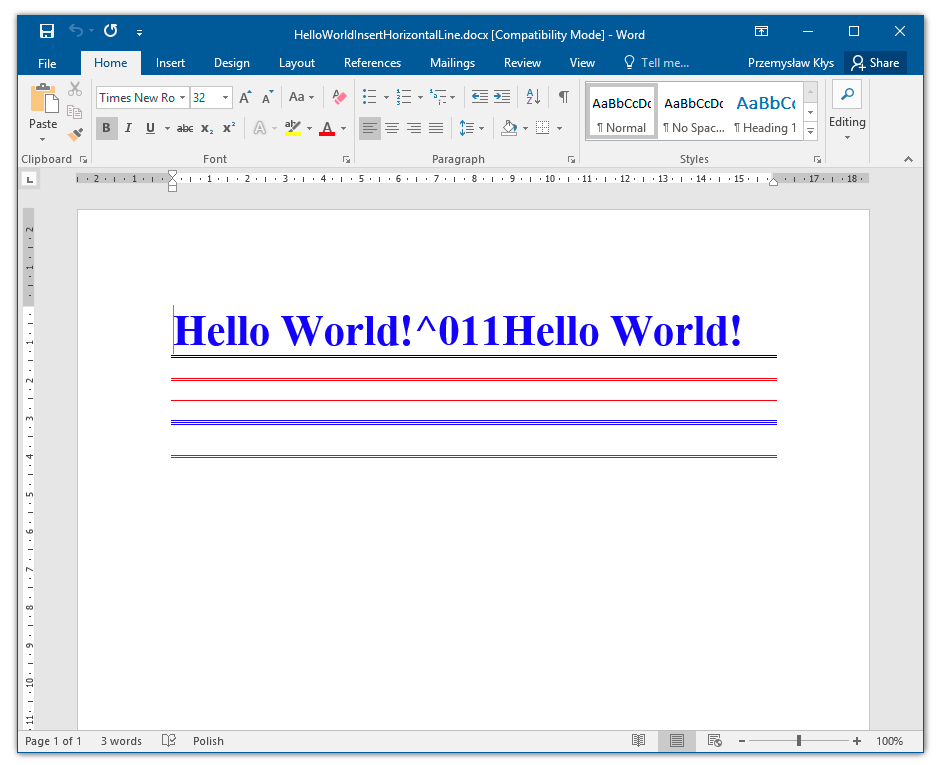Switch to the References tab

(372, 63)
